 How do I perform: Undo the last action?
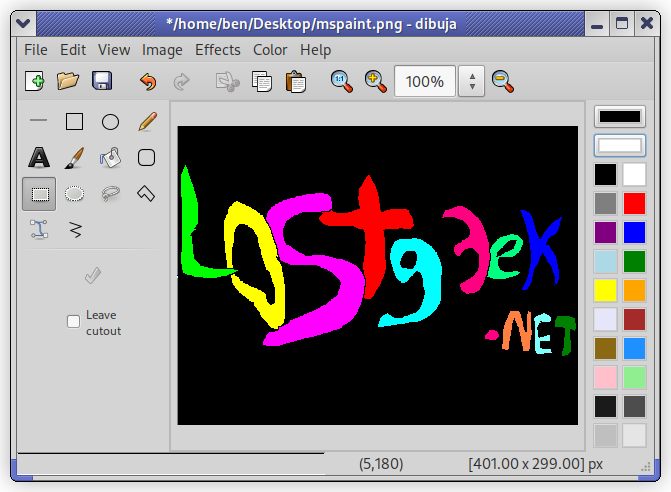tap(148, 81)
